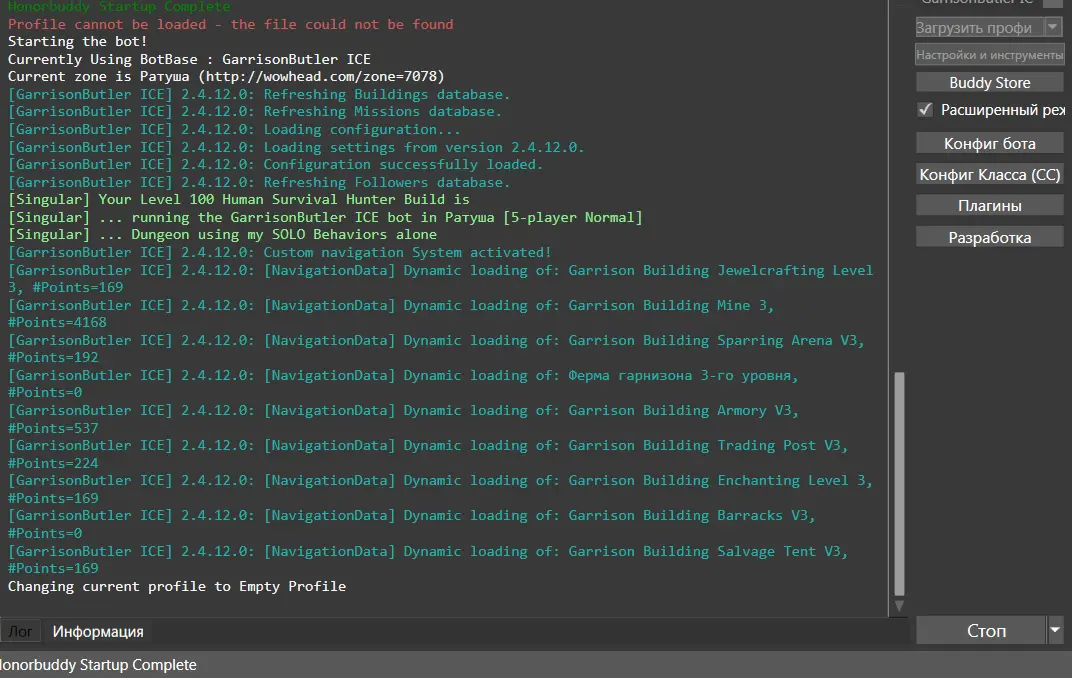
Task: Click the '#Points=192' log text
Action: [53, 357]
